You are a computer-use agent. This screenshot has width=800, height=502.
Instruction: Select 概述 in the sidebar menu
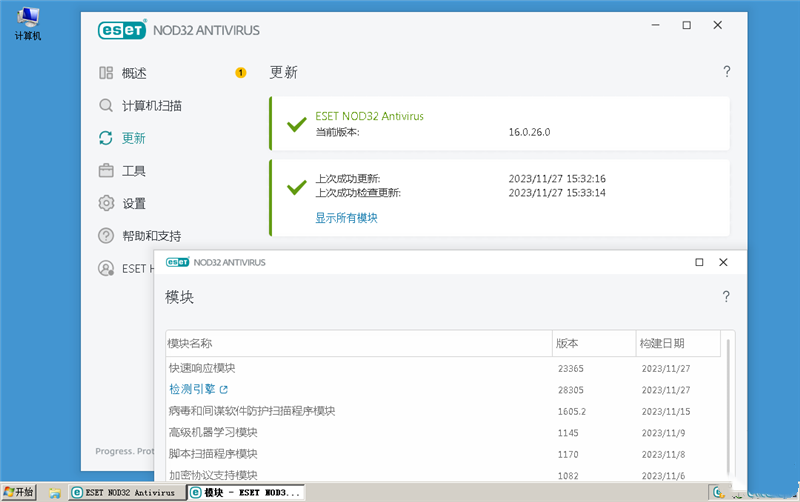[x=134, y=73]
